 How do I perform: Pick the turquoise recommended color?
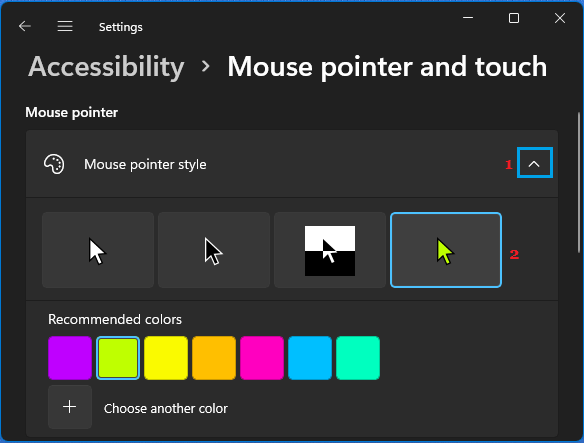(x=358, y=358)
